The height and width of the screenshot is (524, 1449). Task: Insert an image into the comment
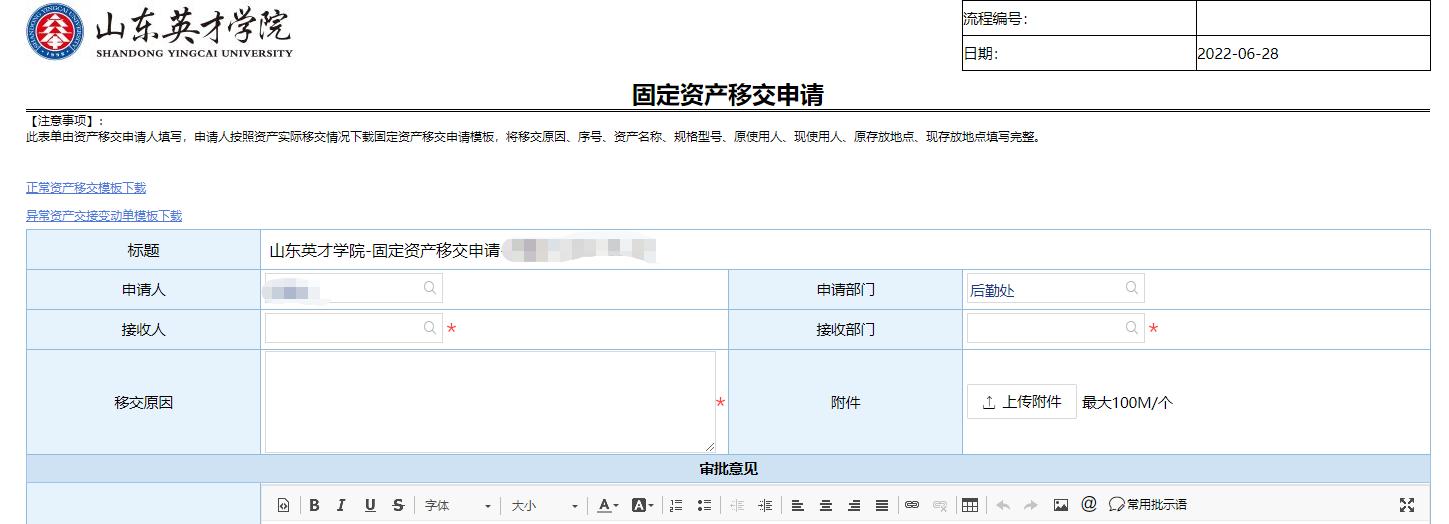coord(1061,506)
